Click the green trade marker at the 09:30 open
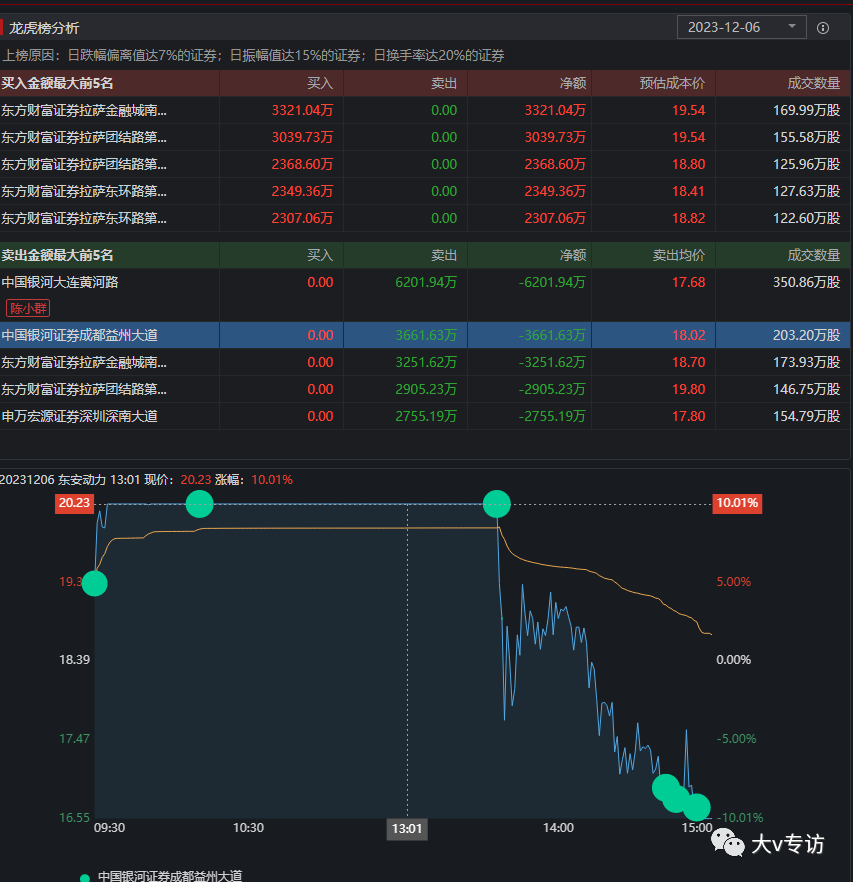The height and width of the screenshot is (882, 853). click(x=95, y=583)
